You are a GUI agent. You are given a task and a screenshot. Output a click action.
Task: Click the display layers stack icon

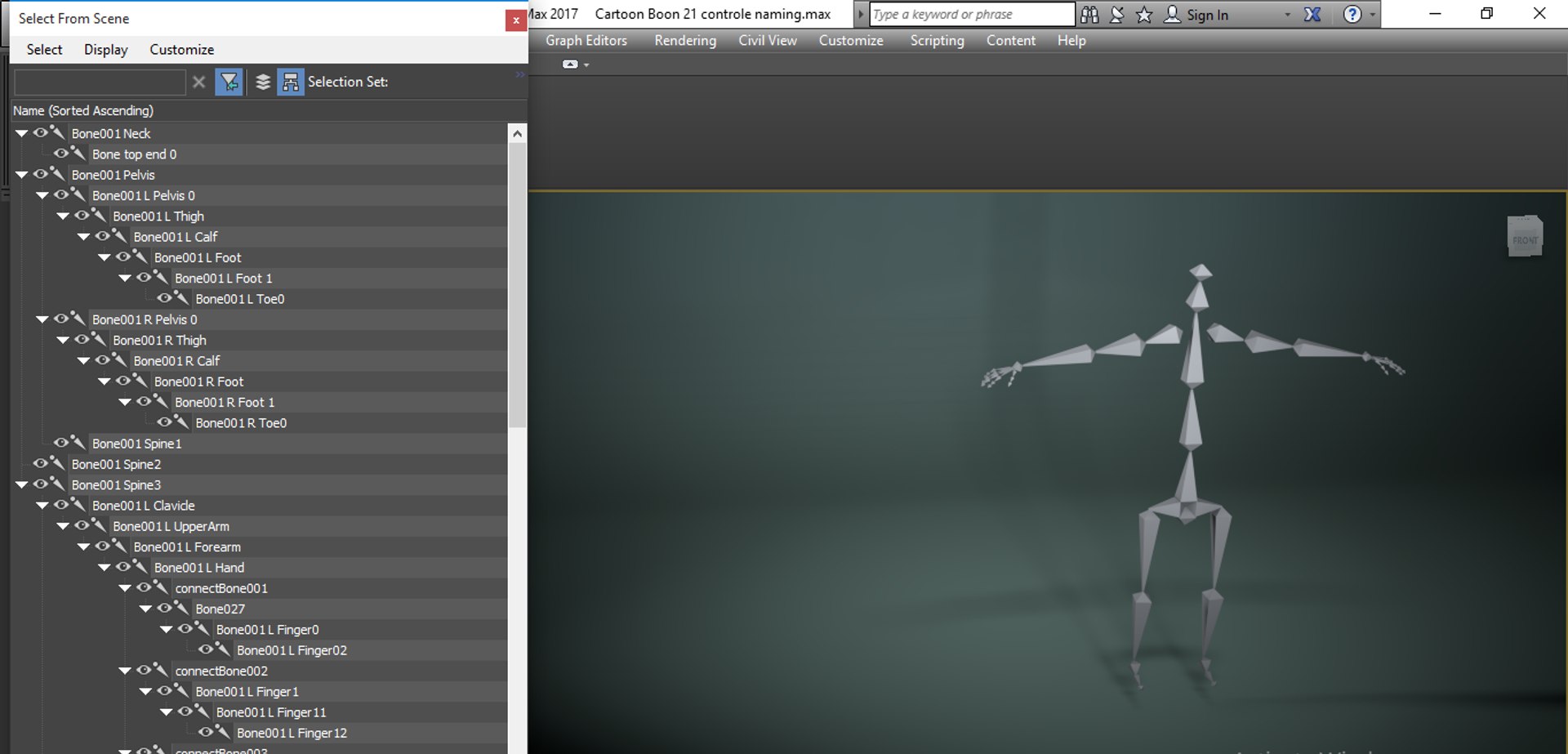pos(262,82)
